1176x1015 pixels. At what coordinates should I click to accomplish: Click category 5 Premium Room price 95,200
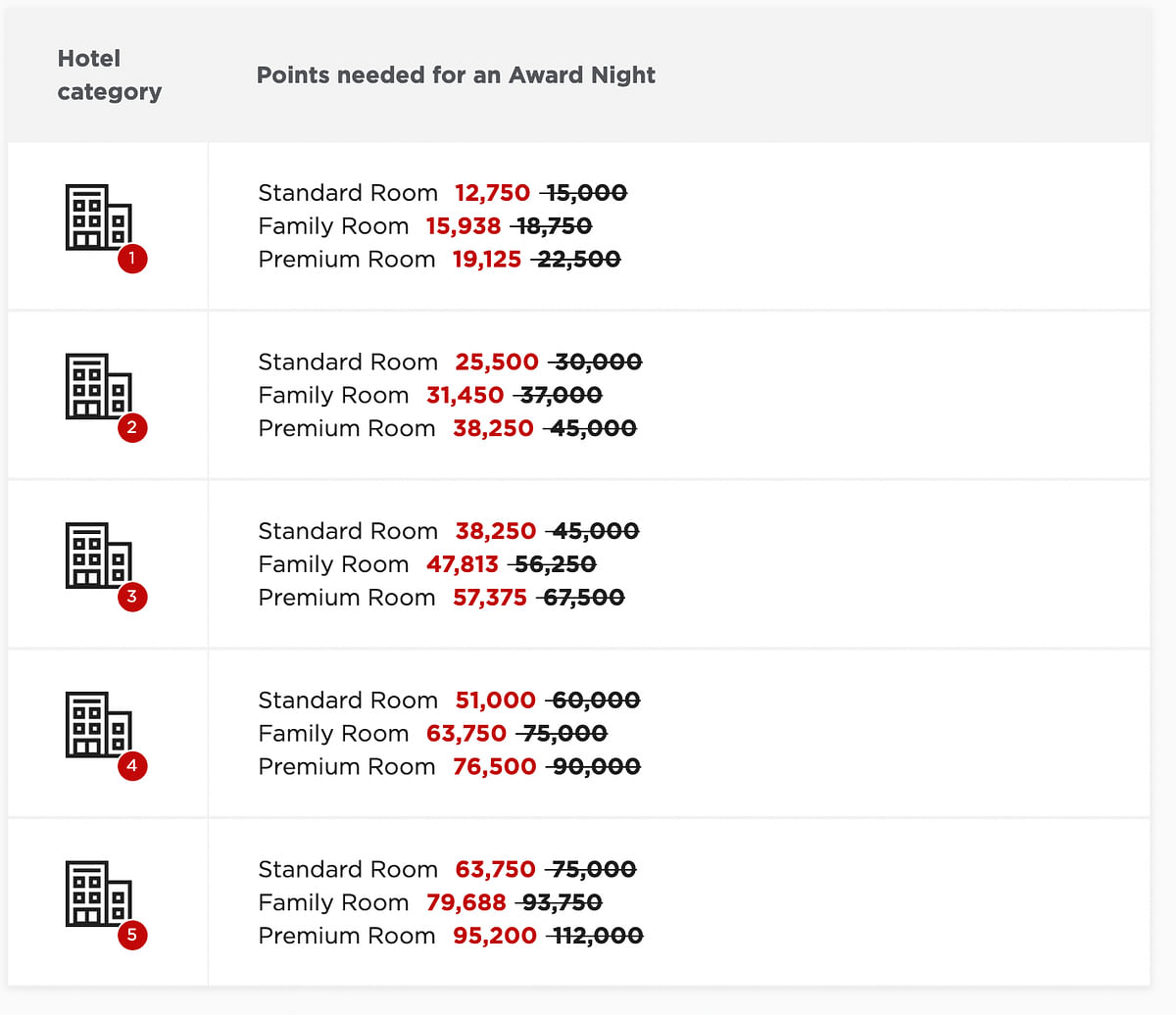tap(494, 937)
